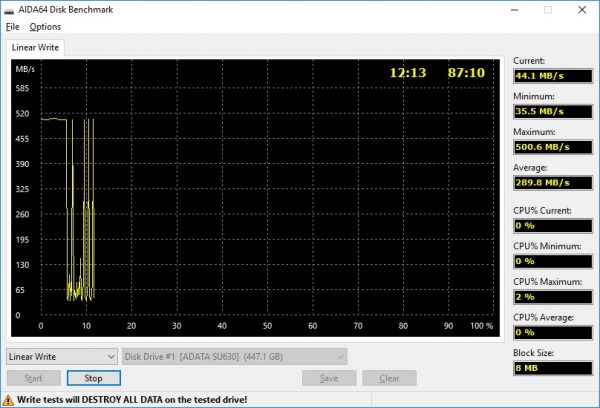Click the Maximum speed value 500.6 MB/s
The image size is (600, 408).
coord(553,147)
